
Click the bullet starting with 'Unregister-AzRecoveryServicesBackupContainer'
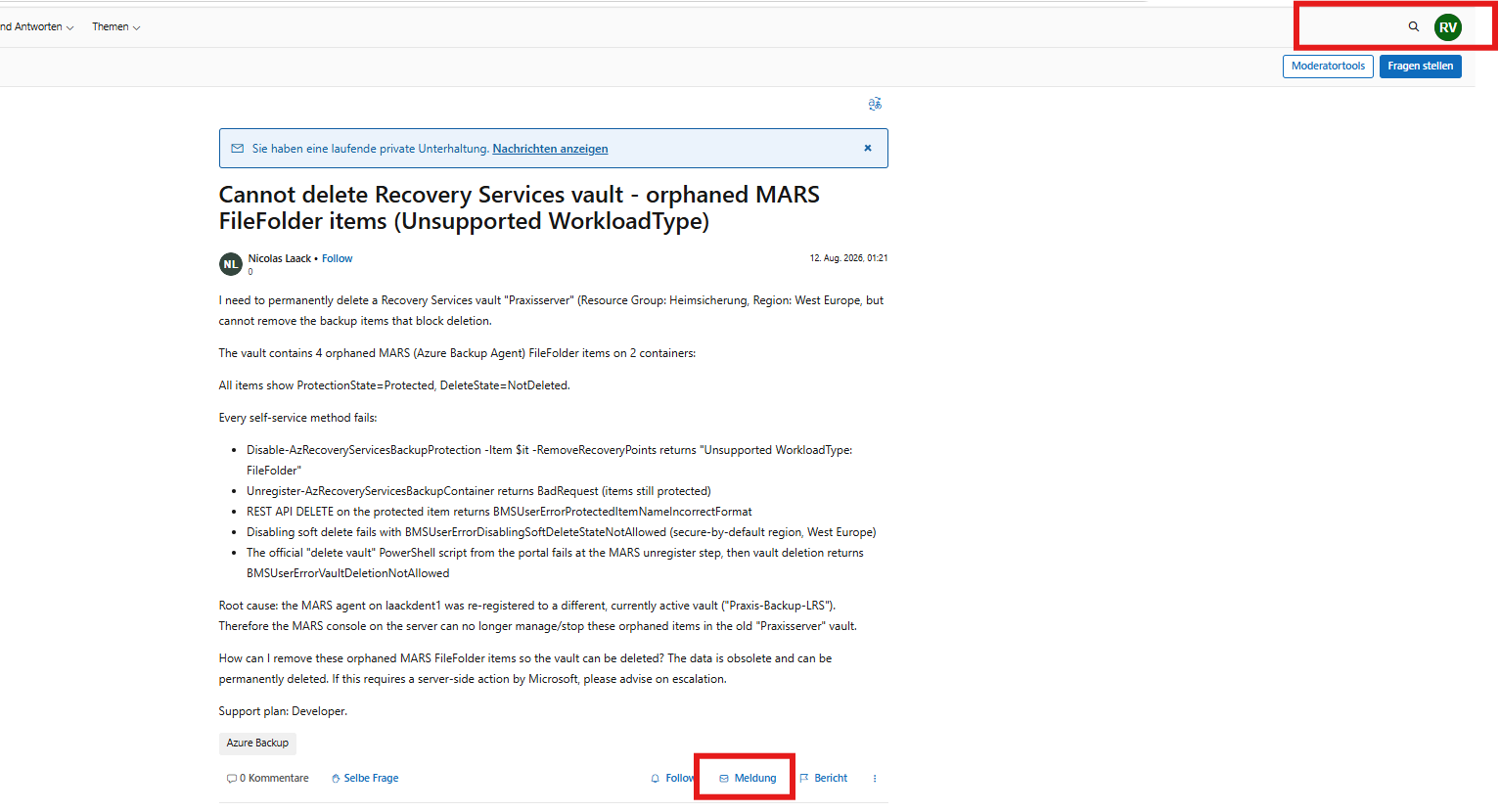(x=478, y=491)
